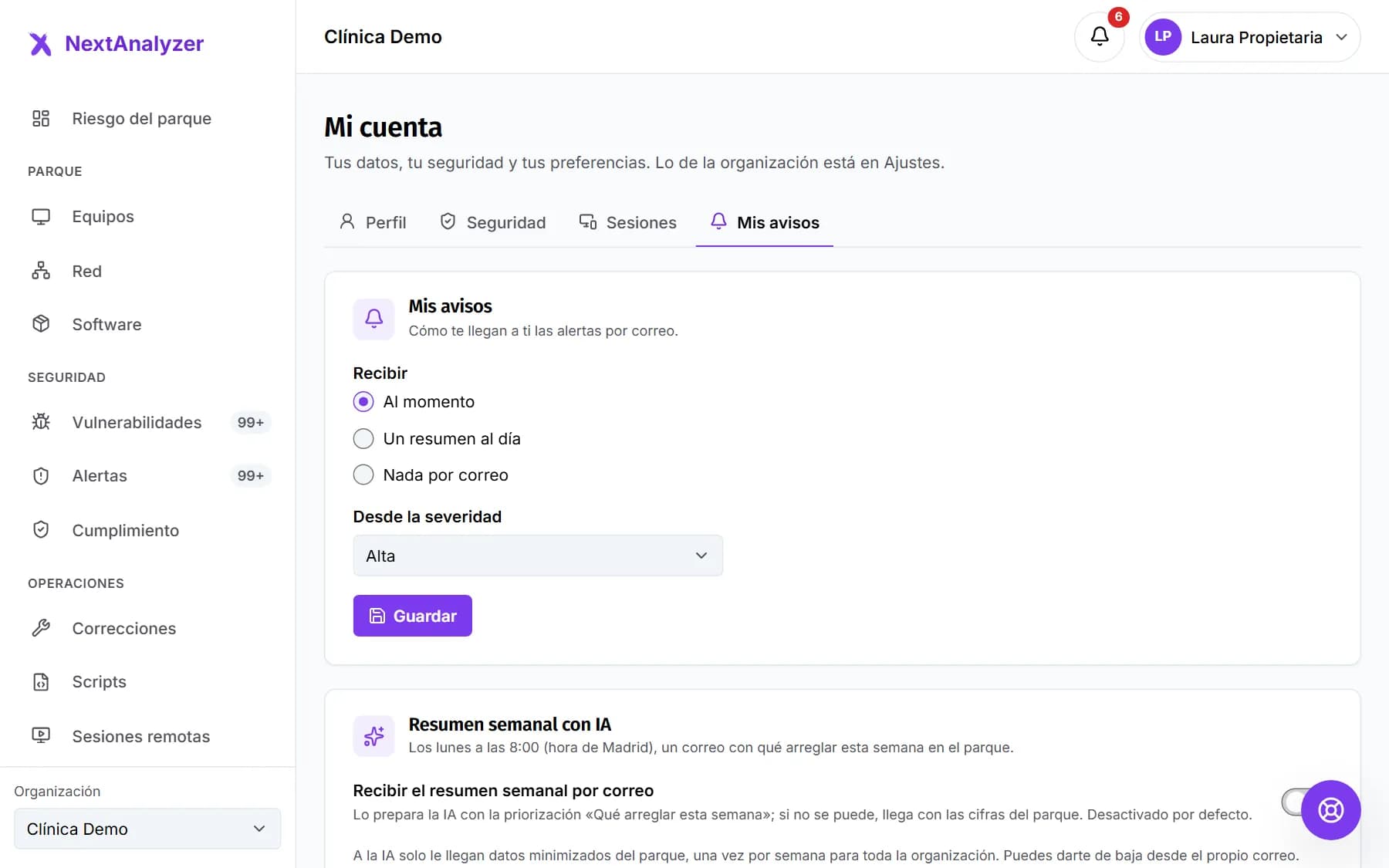
Task: Select Un resumen al día option
Action: [x=363, y=439]
